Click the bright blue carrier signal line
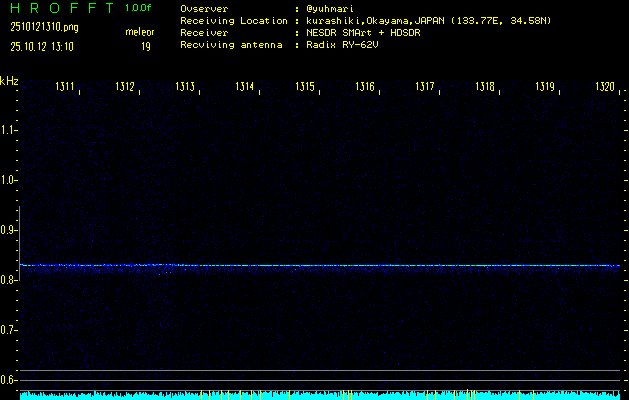The width and height of the screenshot is (629, 400). pyautogui.click(x=320, y=266)
